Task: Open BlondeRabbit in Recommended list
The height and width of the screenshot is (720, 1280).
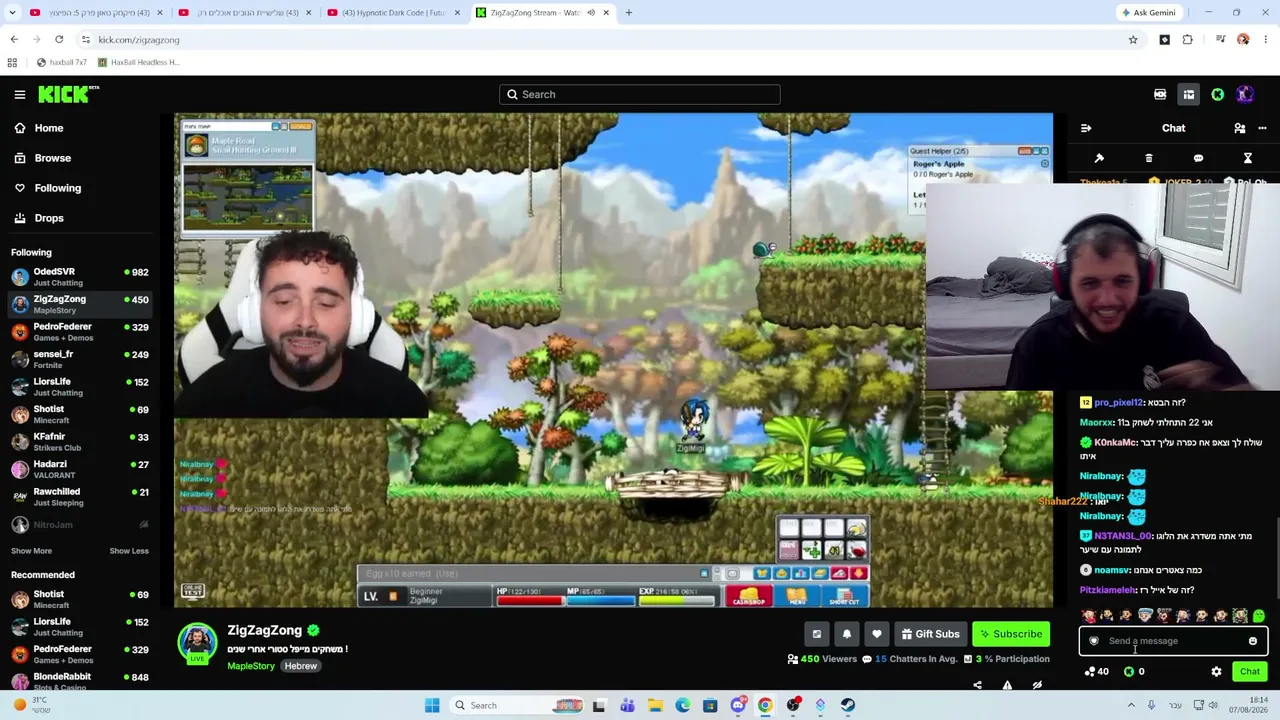Action: point(80,681)
